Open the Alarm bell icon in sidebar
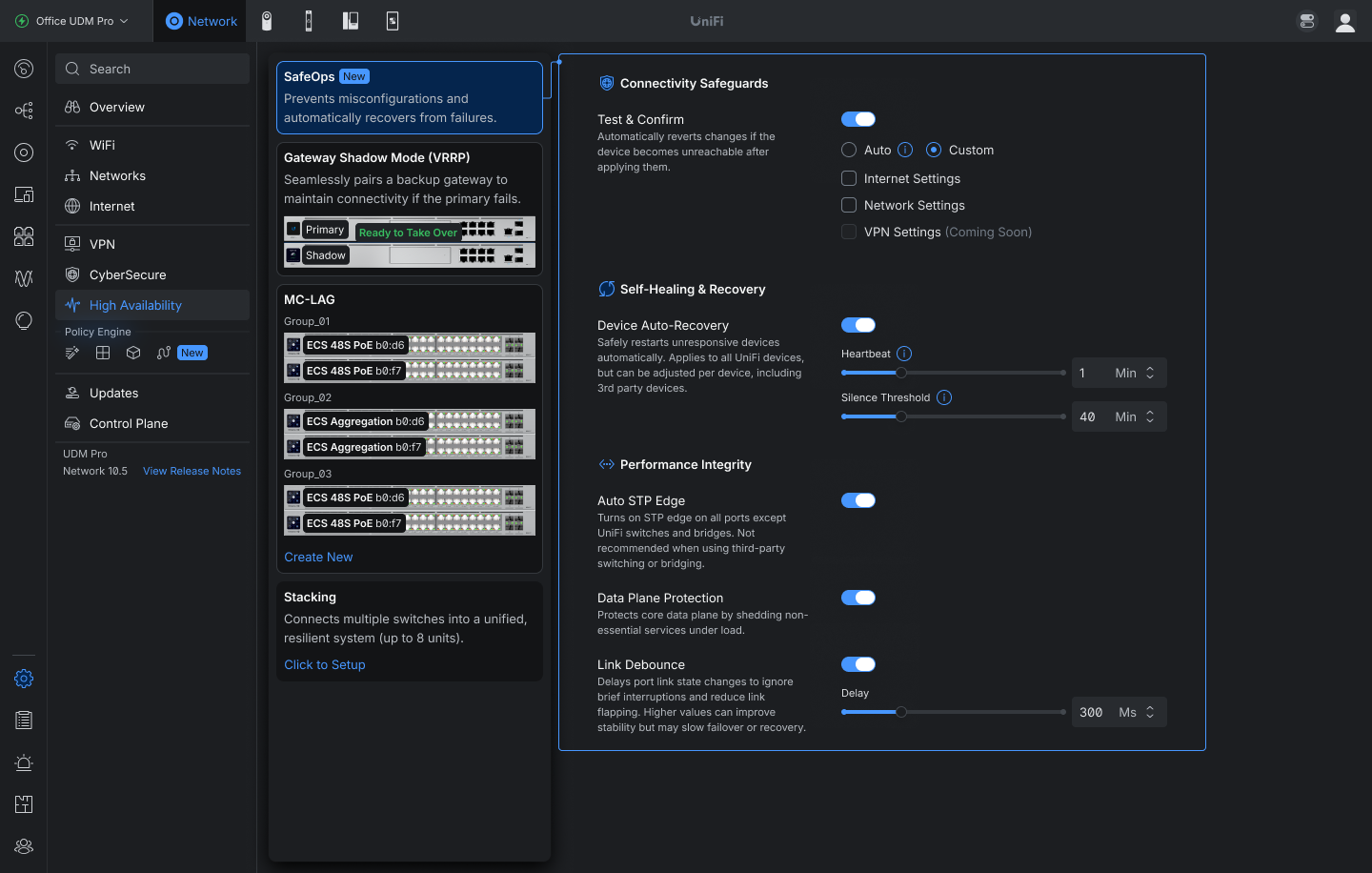 point(24,762)
